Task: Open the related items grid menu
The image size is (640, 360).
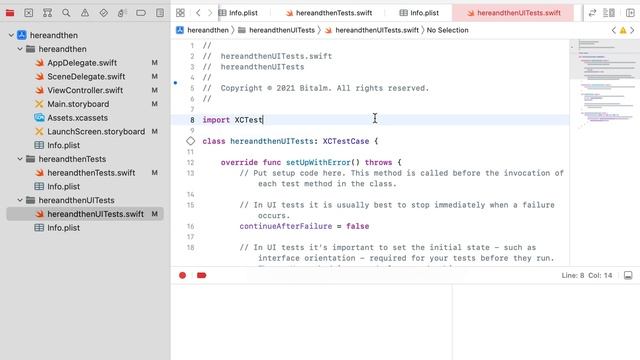Action: click(x=180, y=13)
